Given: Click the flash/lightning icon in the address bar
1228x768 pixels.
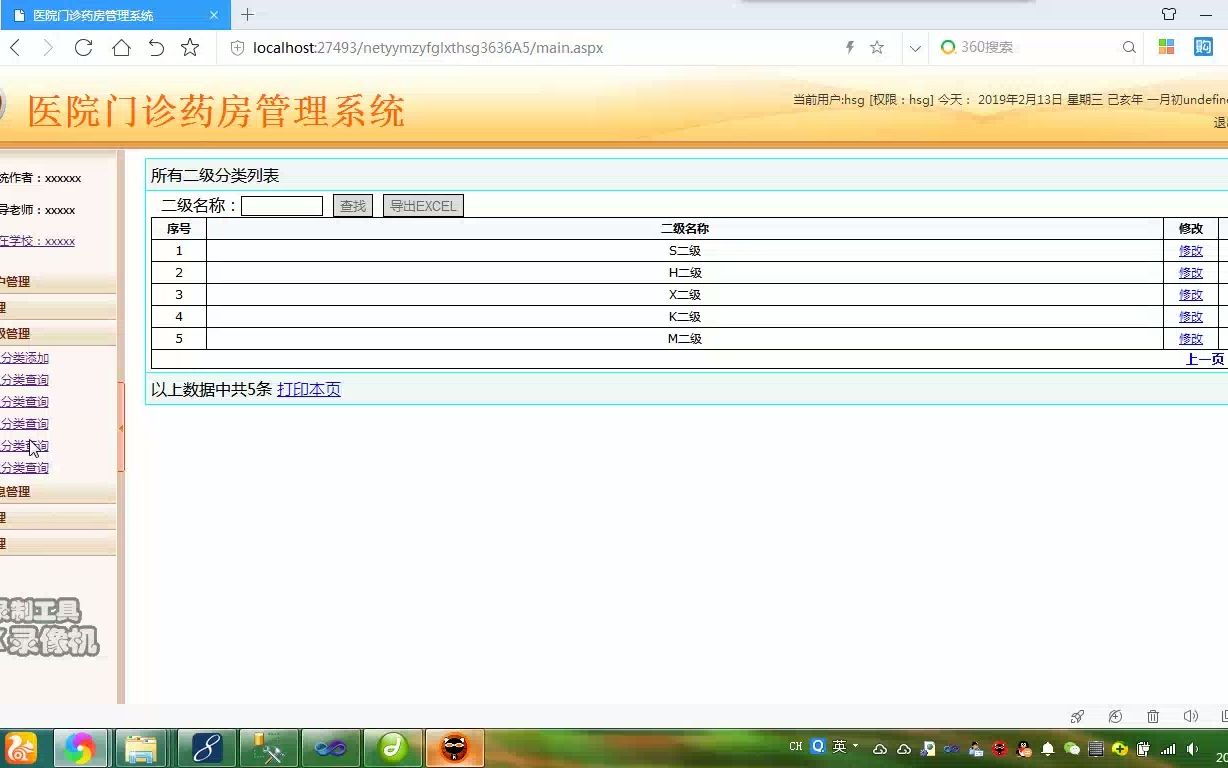Looking at the screenshot, I should click(849, 47).
